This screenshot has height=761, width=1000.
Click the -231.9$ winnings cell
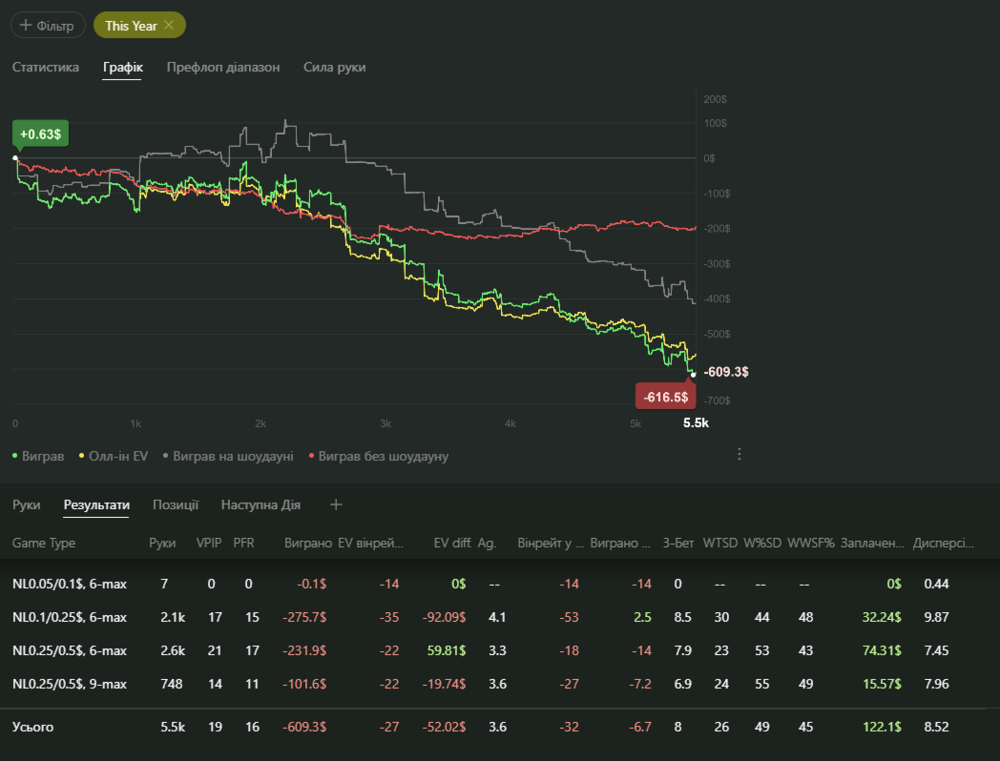(304, 650)
